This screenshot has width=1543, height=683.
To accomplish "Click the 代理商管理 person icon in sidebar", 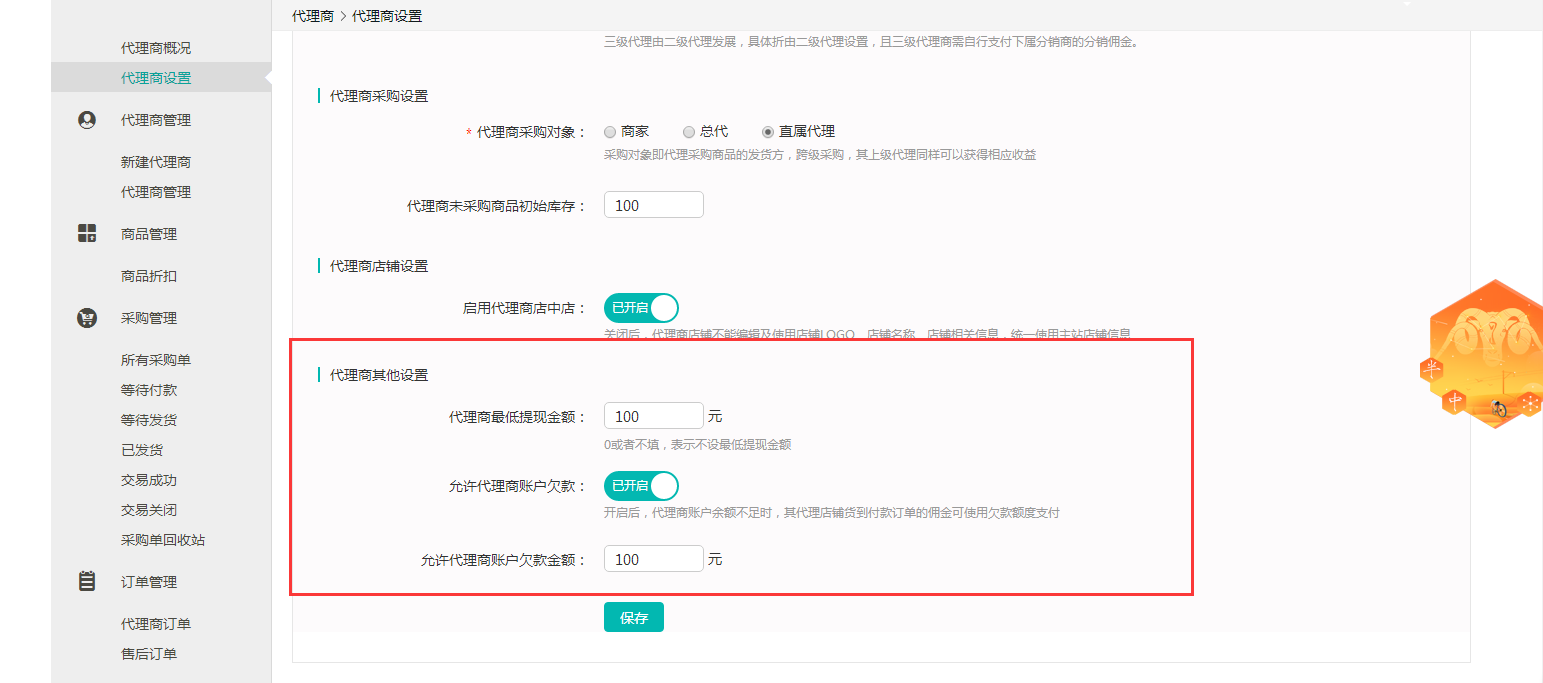I will coord(87,120).
